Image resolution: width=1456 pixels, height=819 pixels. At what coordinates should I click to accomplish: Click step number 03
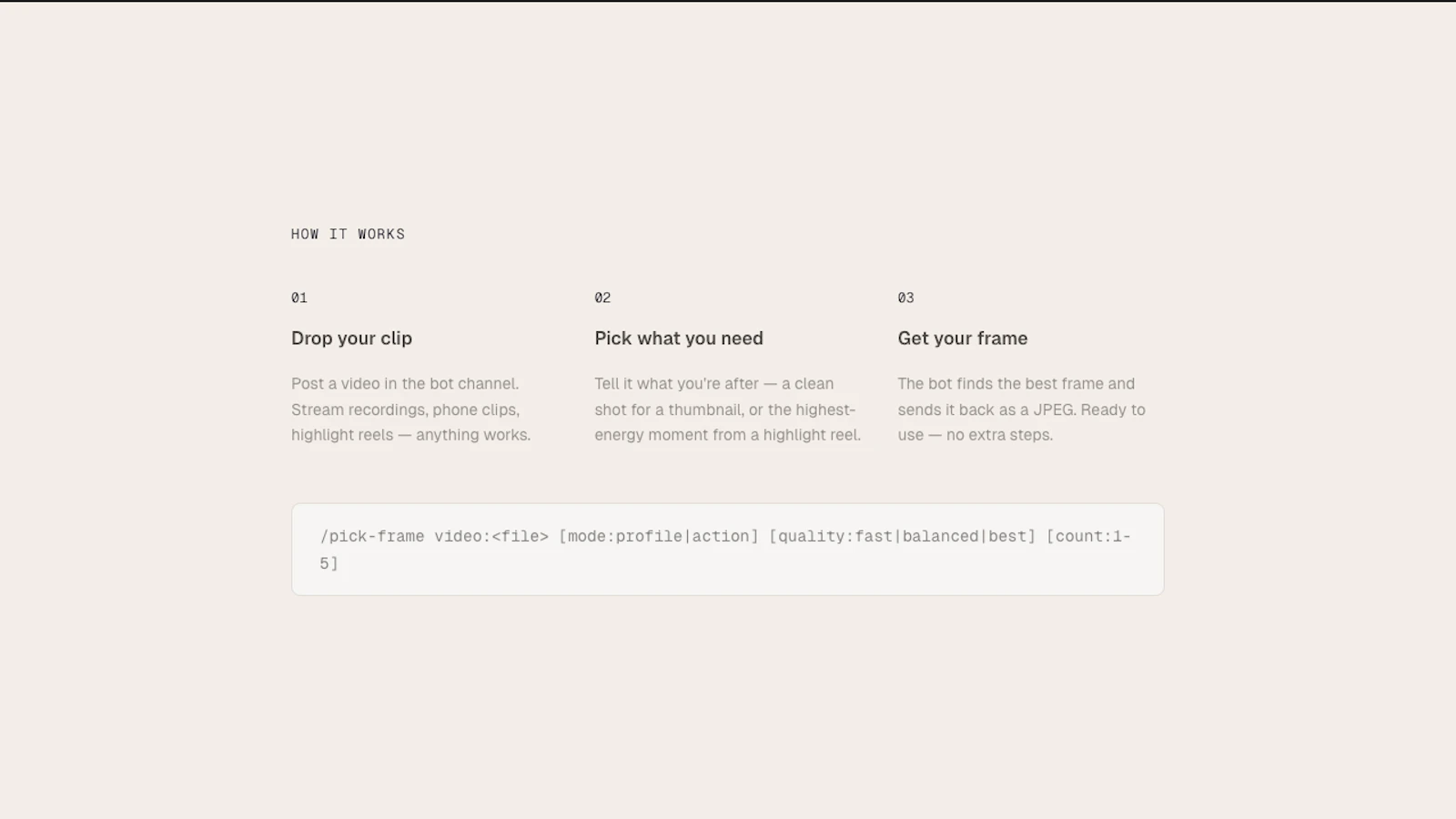[x=905, y=298]
